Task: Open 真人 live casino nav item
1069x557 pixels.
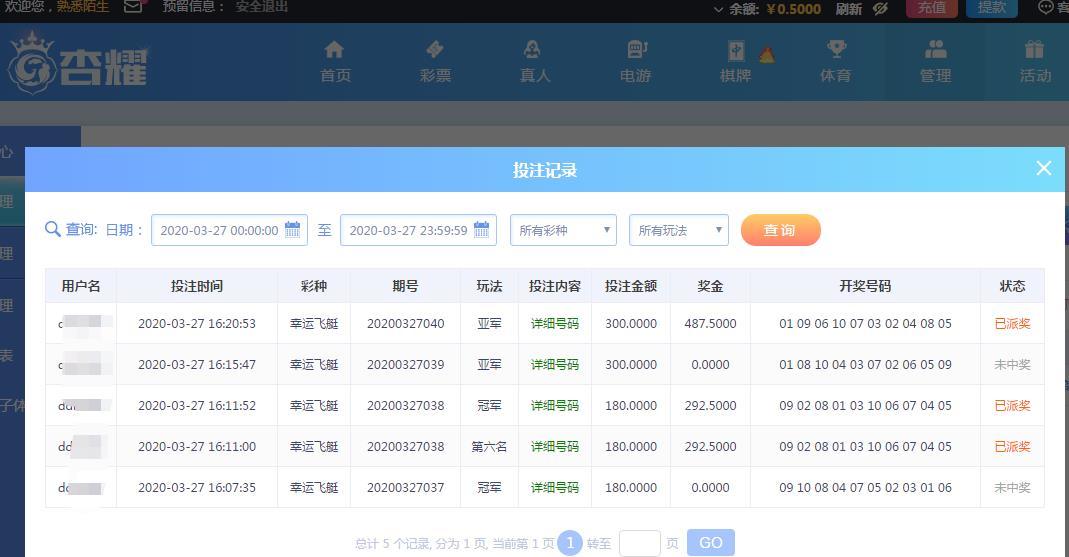Action: coord(534,61)
